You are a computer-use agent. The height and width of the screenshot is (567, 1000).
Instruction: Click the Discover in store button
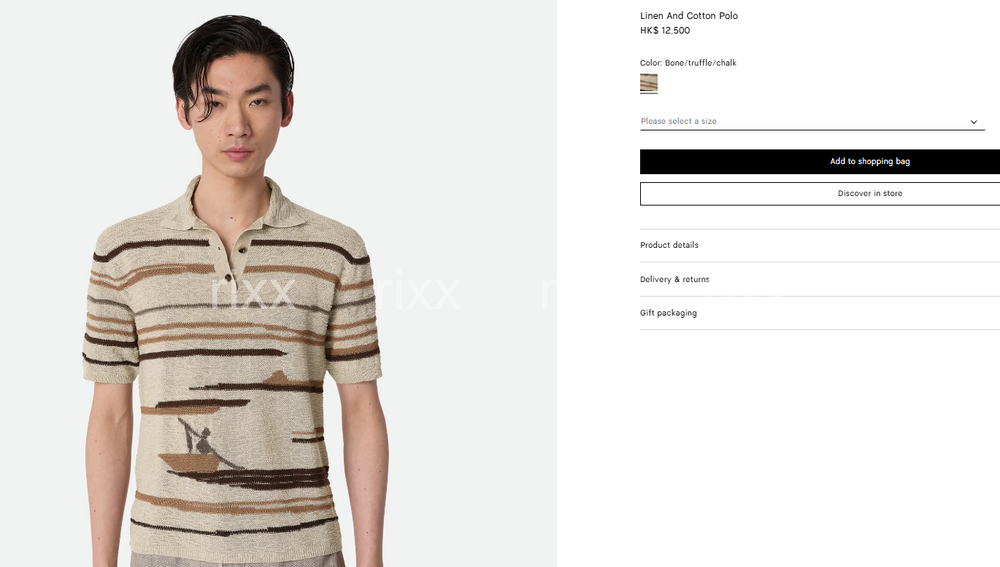coord(820,193)
